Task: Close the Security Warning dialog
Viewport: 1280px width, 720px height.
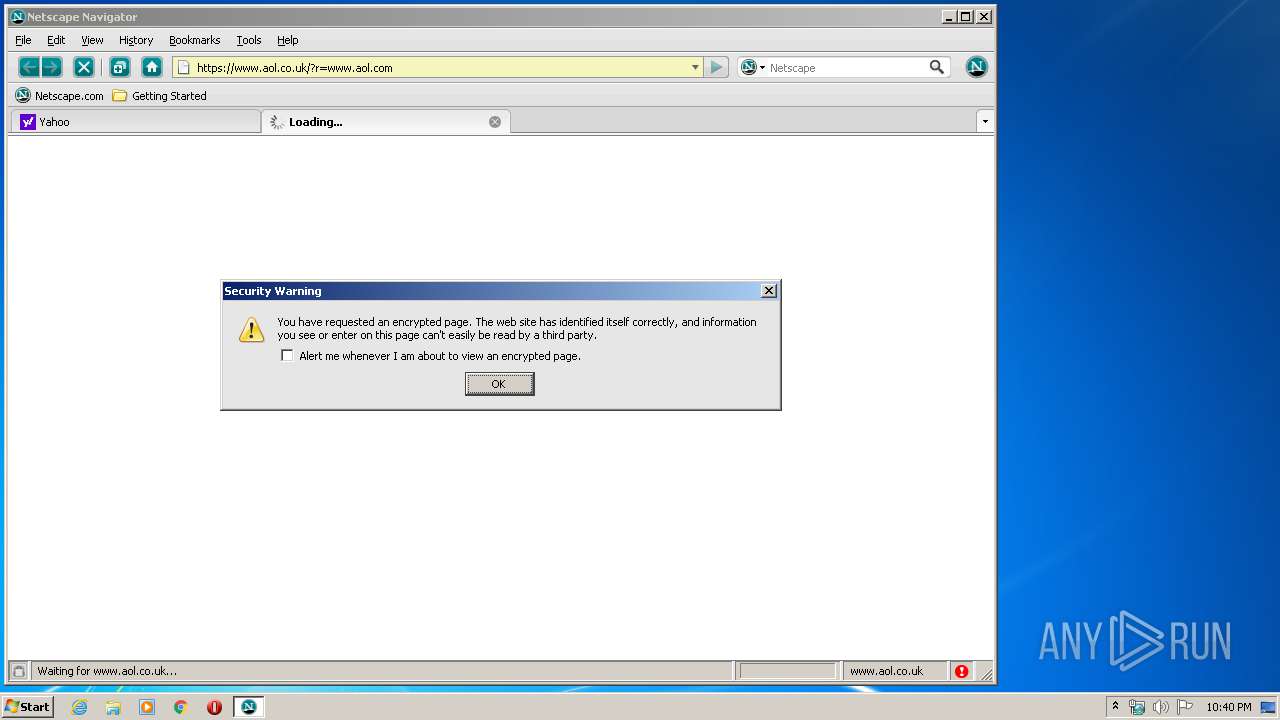Action: [768, 291]
